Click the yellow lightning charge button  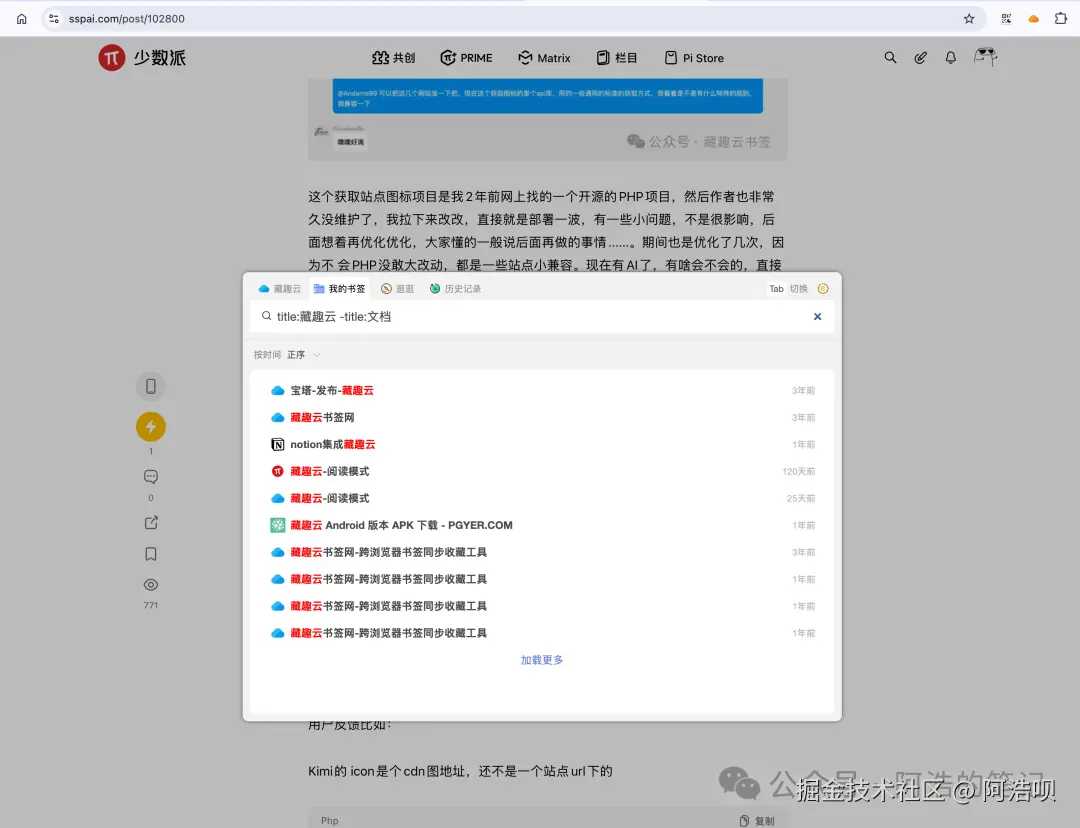coord(151,426)
